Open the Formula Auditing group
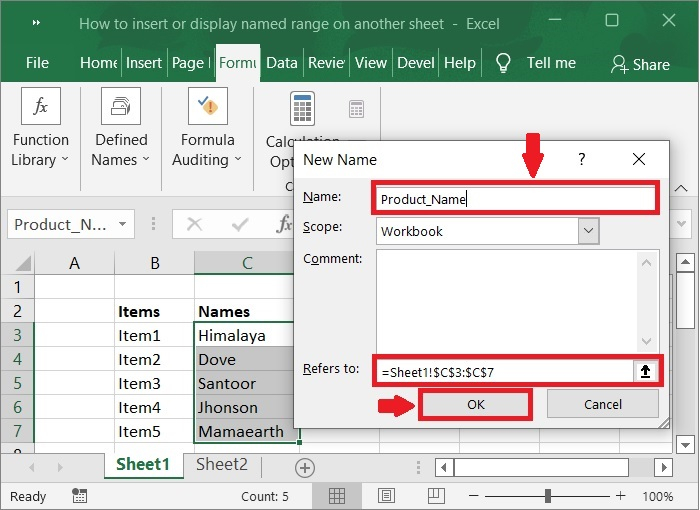700x510 pixels. tap(208, 129)
